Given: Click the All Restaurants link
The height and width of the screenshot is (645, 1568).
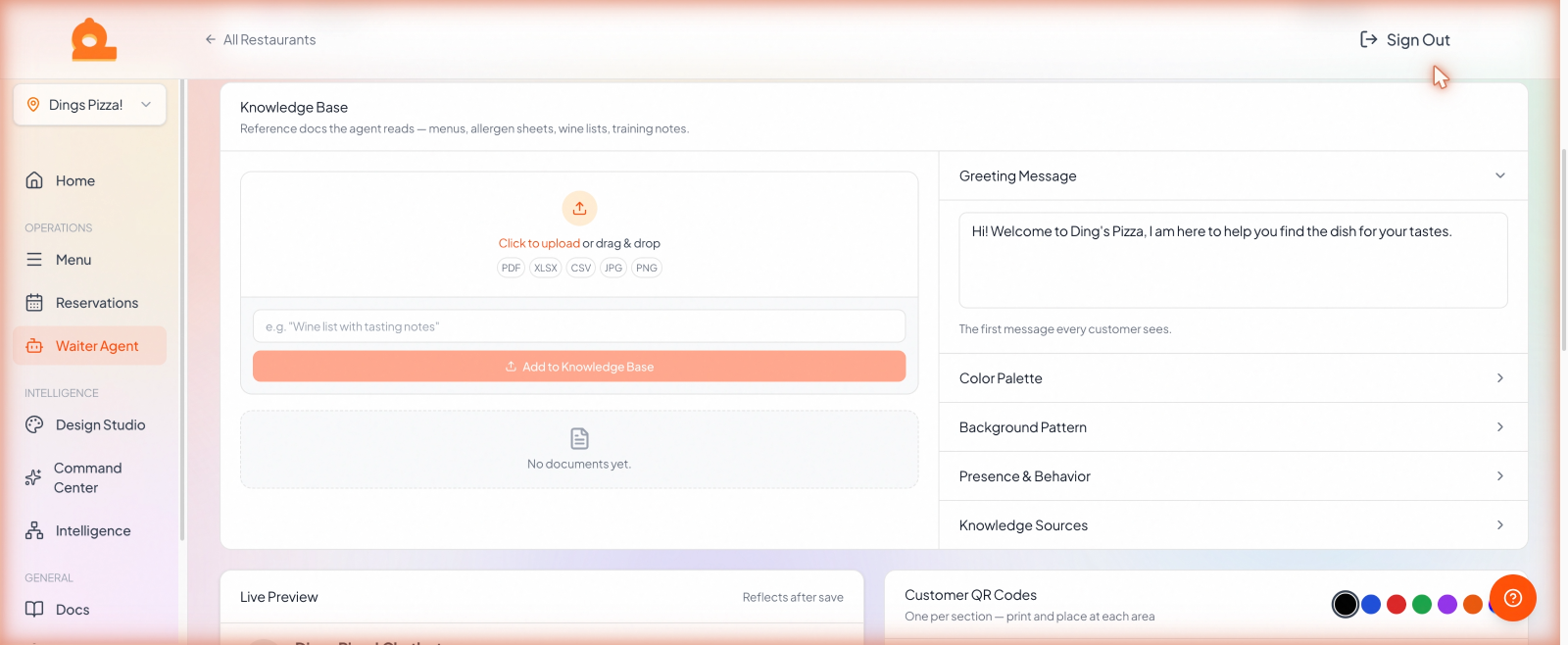Looking at the screenshot, I should coord(260,39).
